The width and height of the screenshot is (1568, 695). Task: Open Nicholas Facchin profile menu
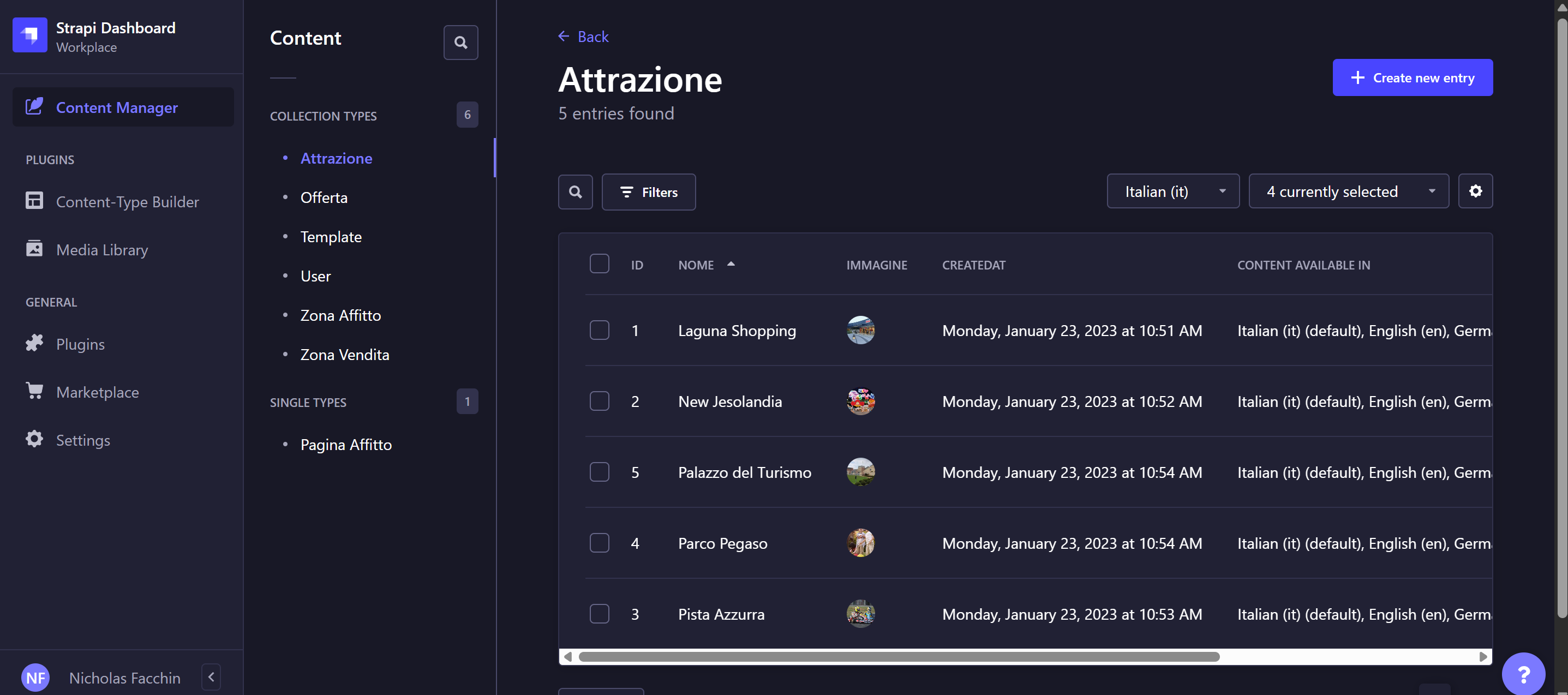pos(125,678)
